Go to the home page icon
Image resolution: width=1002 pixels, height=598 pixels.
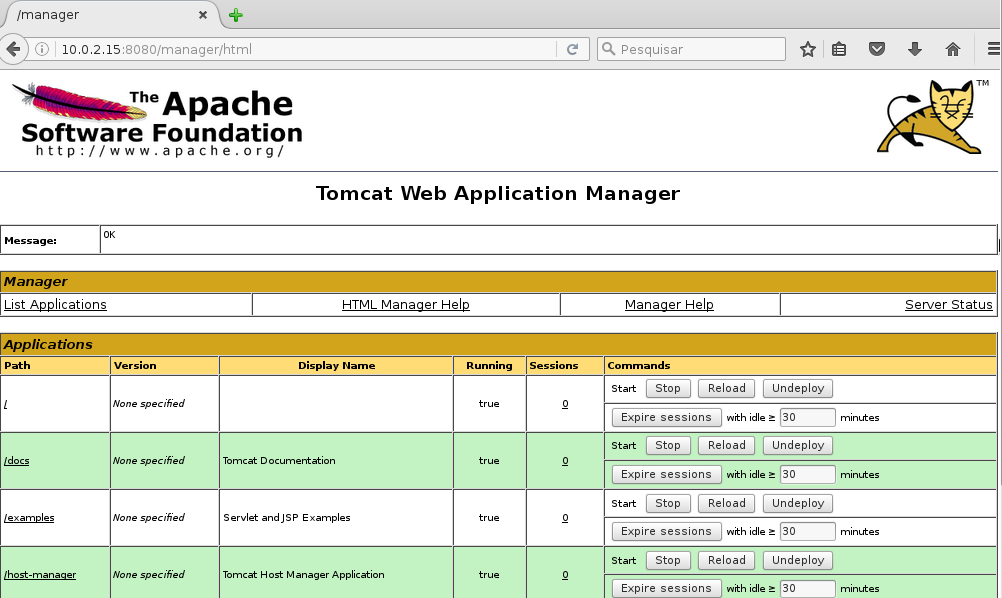coord(953,49)
